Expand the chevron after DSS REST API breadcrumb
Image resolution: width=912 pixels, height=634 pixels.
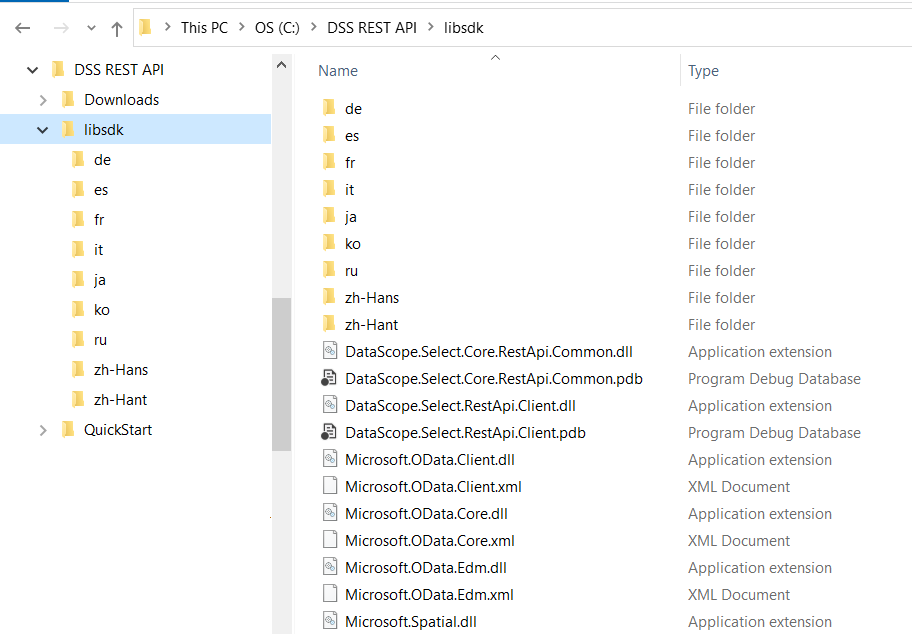click(x=431, y=27)
